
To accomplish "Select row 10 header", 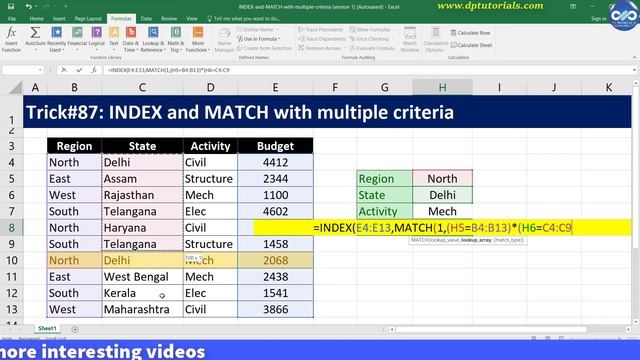I will [x=11, y=260].
